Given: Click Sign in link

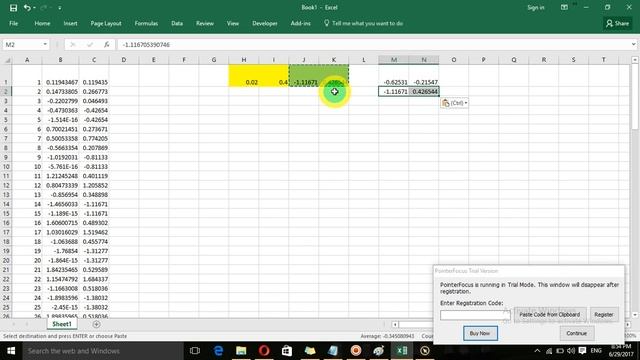Looking at the screenshot, I should click(536, 7).
